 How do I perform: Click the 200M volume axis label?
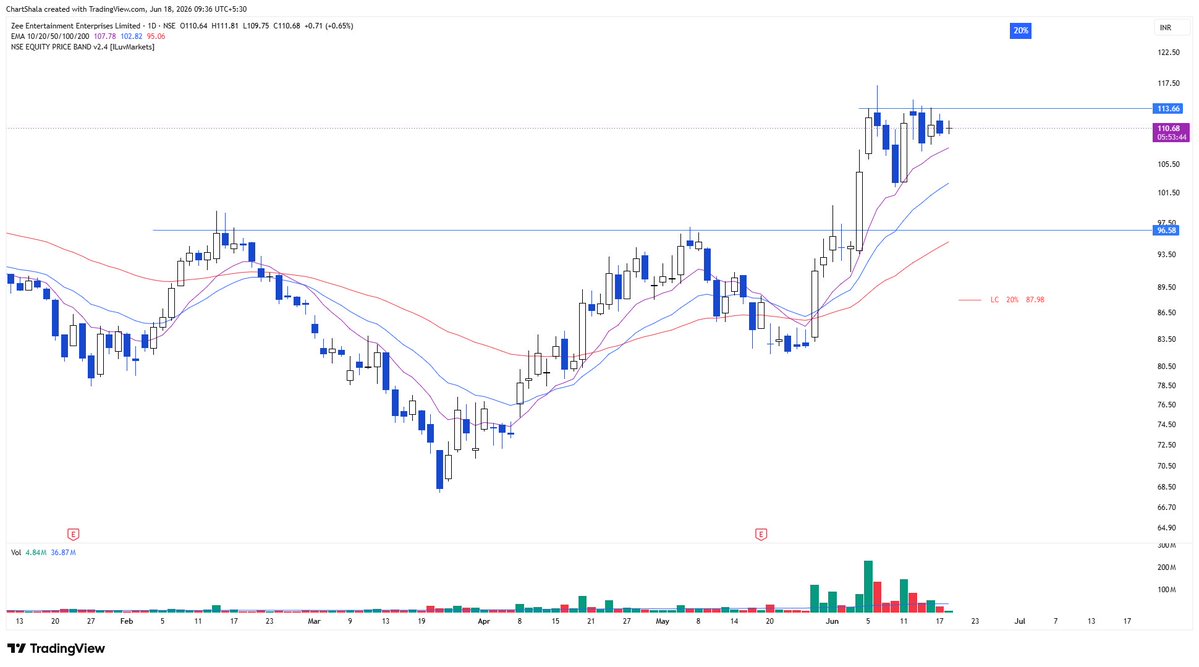[x=1166, y=568]
